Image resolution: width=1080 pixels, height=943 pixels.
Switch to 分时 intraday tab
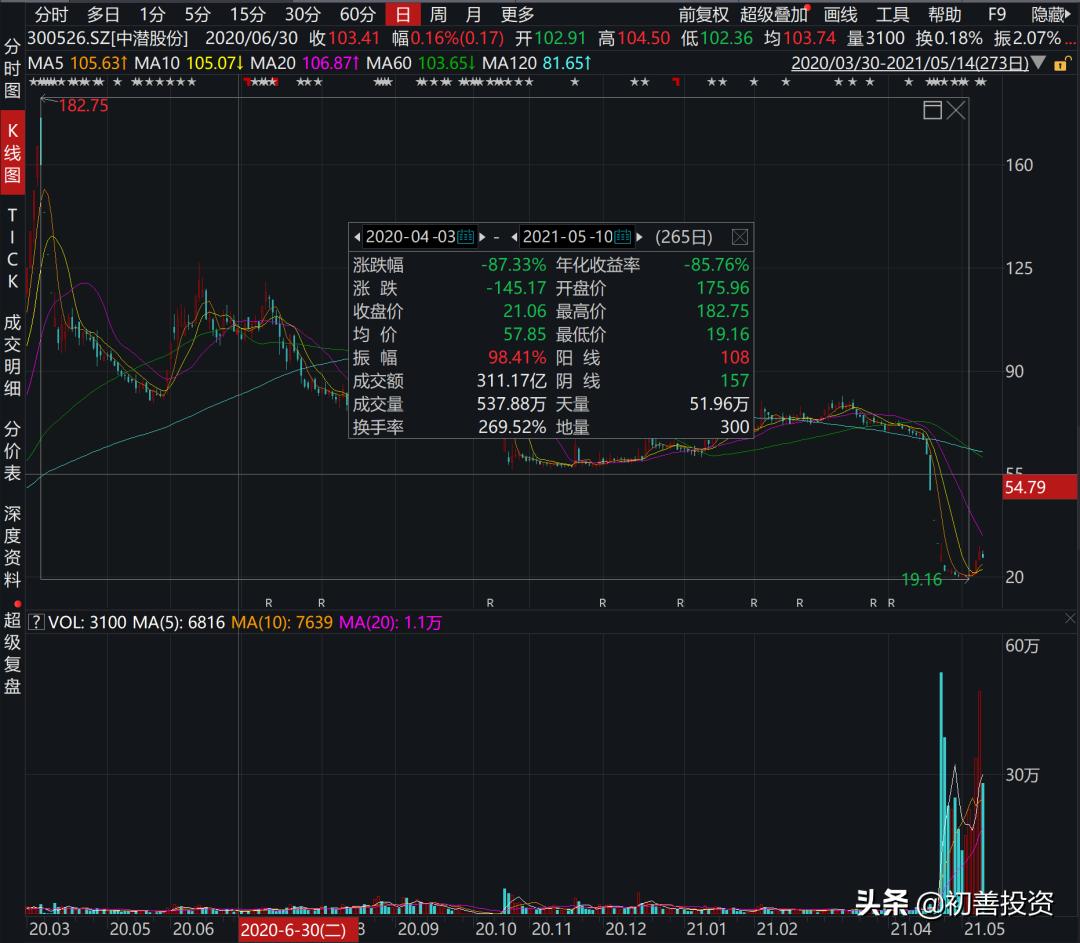52,14
